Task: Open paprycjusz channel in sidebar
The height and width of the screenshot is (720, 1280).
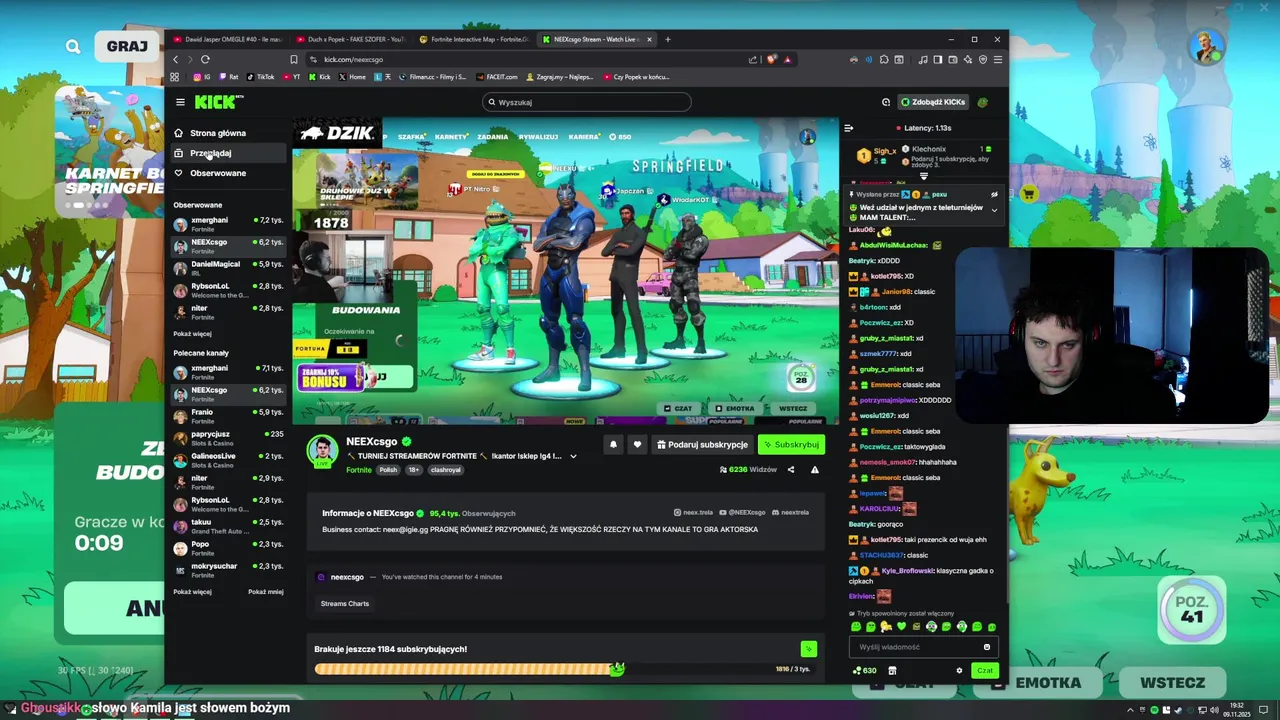Action: (x=228, y=437)
